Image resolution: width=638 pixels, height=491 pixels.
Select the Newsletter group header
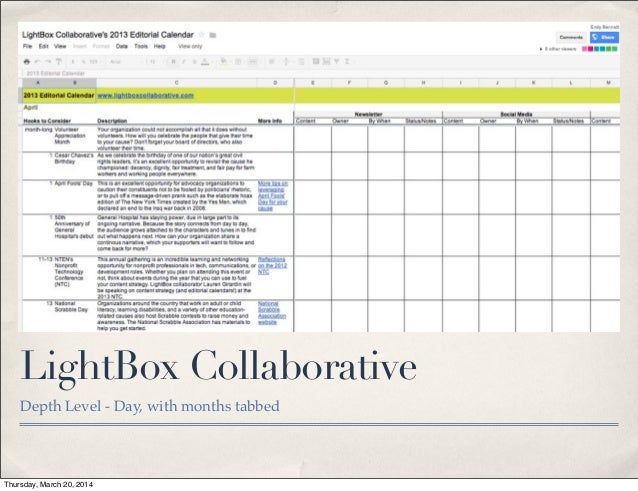tap(368, 114)
